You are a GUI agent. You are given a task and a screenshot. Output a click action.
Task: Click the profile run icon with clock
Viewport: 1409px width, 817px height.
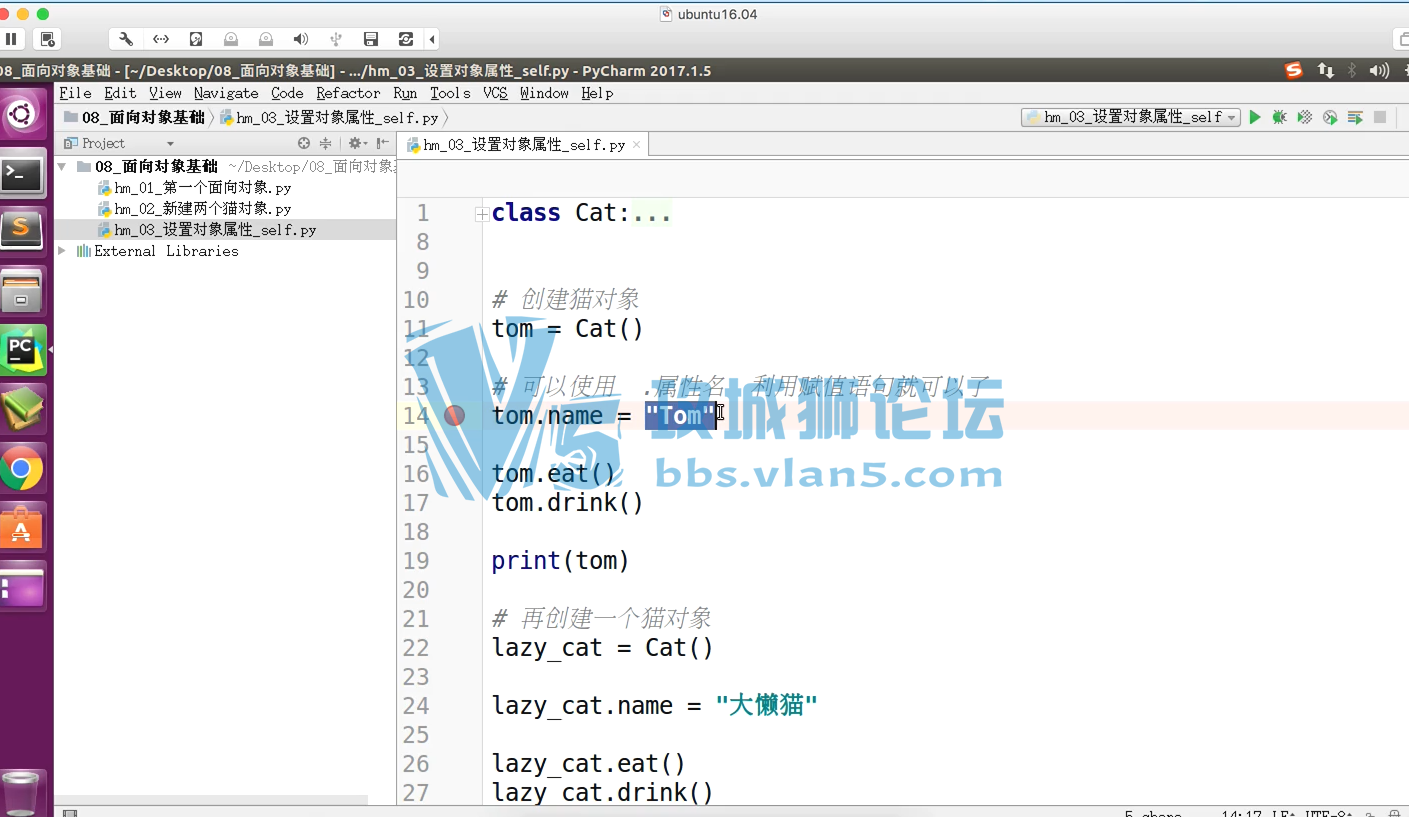[1330, 117]
